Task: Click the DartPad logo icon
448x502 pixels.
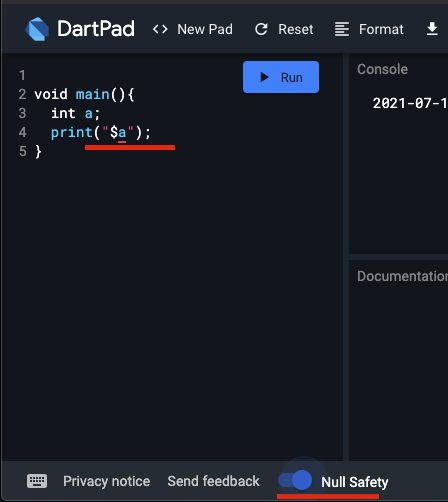Action: 37,29
